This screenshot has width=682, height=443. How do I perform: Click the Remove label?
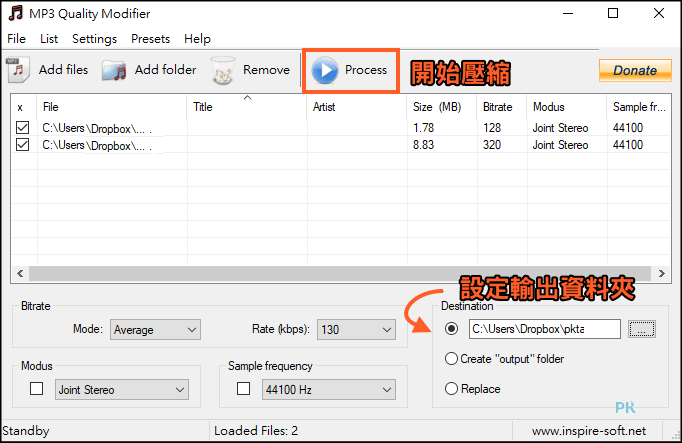266,70
